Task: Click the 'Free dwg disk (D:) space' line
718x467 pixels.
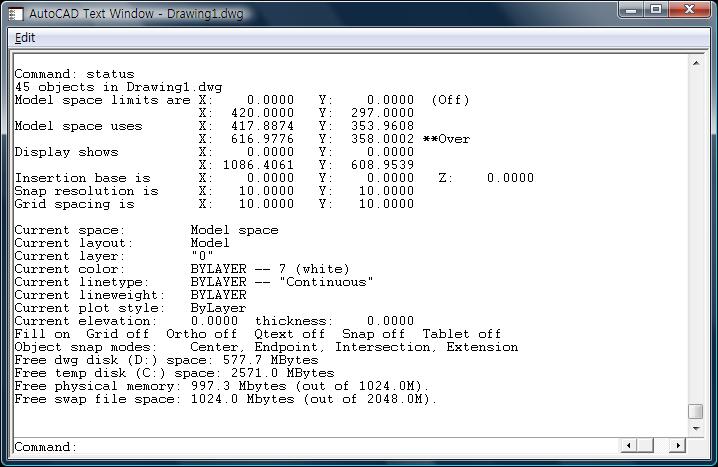Action: (166, 360)
